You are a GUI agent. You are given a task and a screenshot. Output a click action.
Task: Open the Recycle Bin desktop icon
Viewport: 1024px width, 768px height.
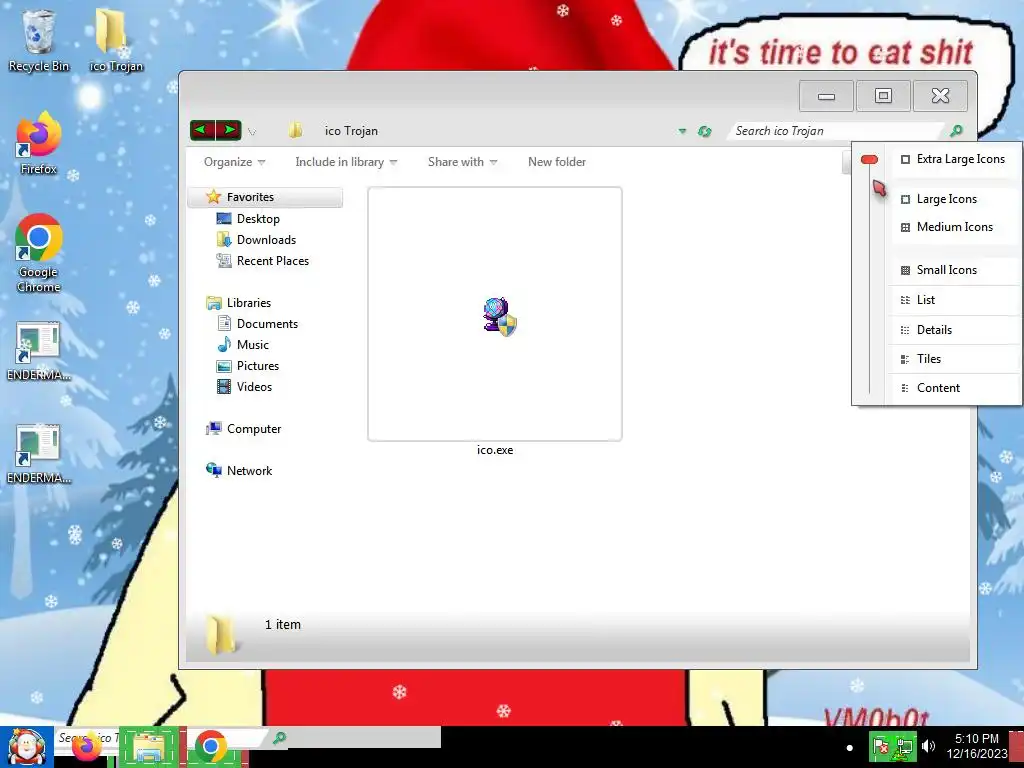[38, 40]
